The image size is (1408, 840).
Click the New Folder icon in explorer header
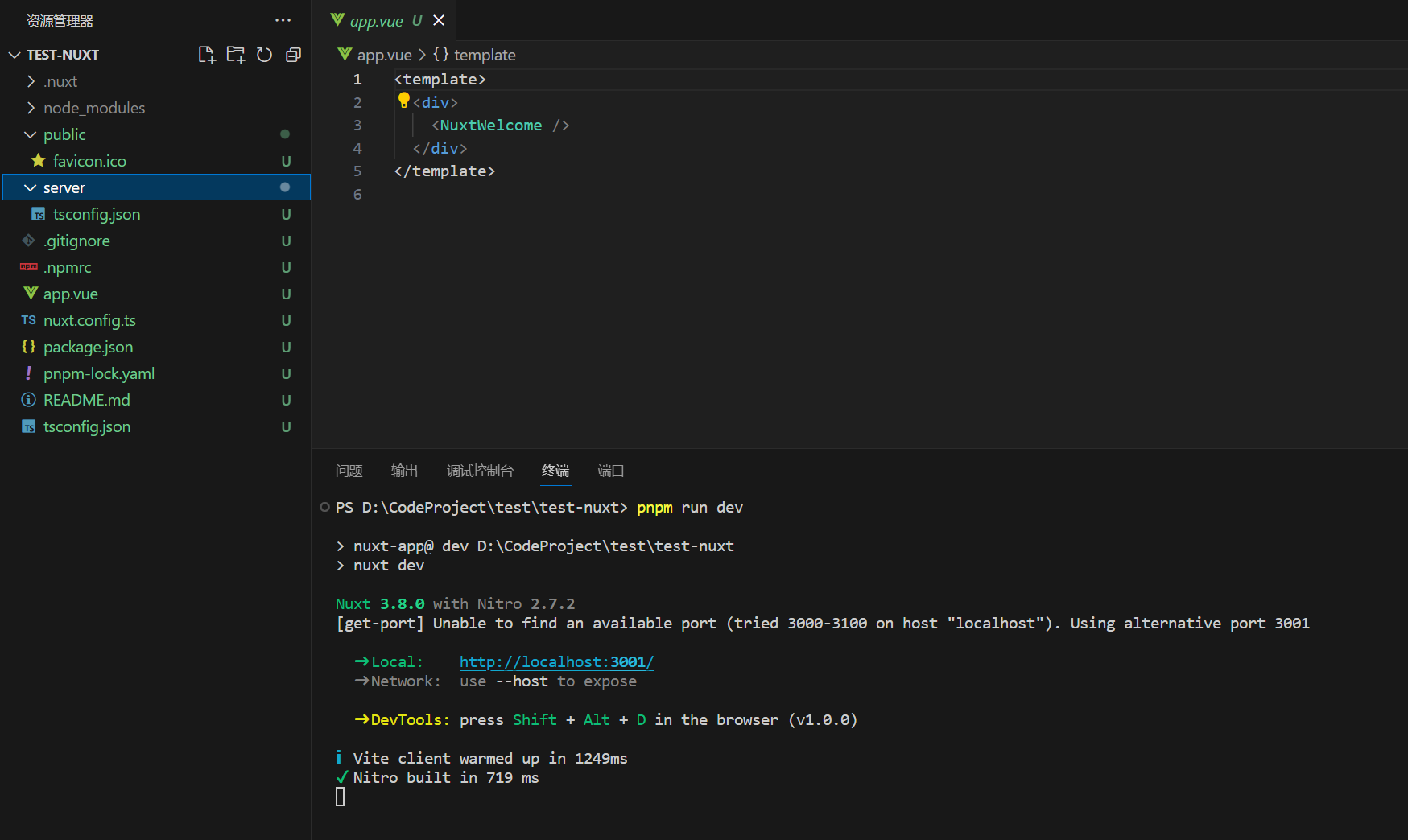tap(236, 55)
